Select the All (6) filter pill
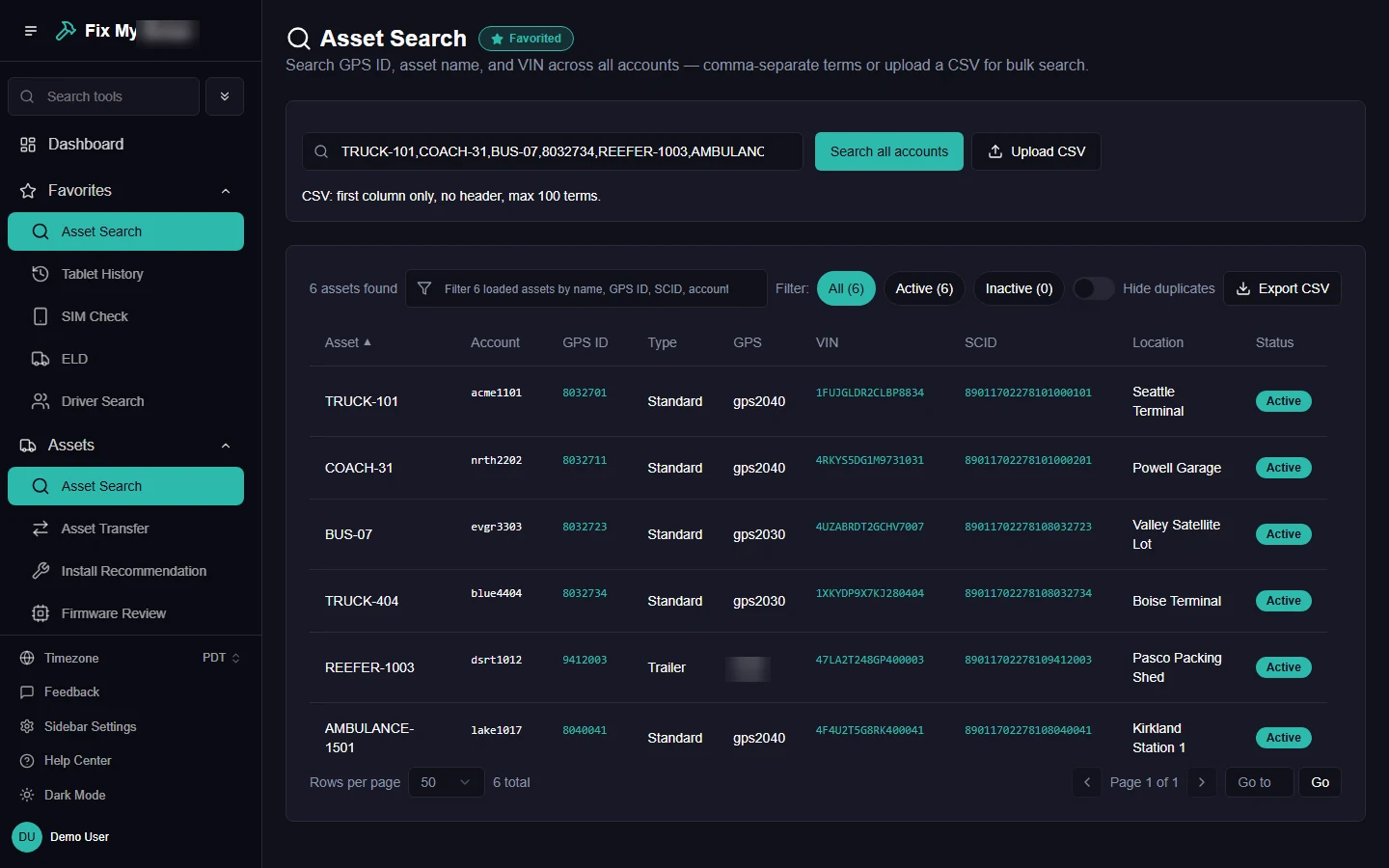Viewport: 1389px width, 868px height. click(x=846, y=288)
